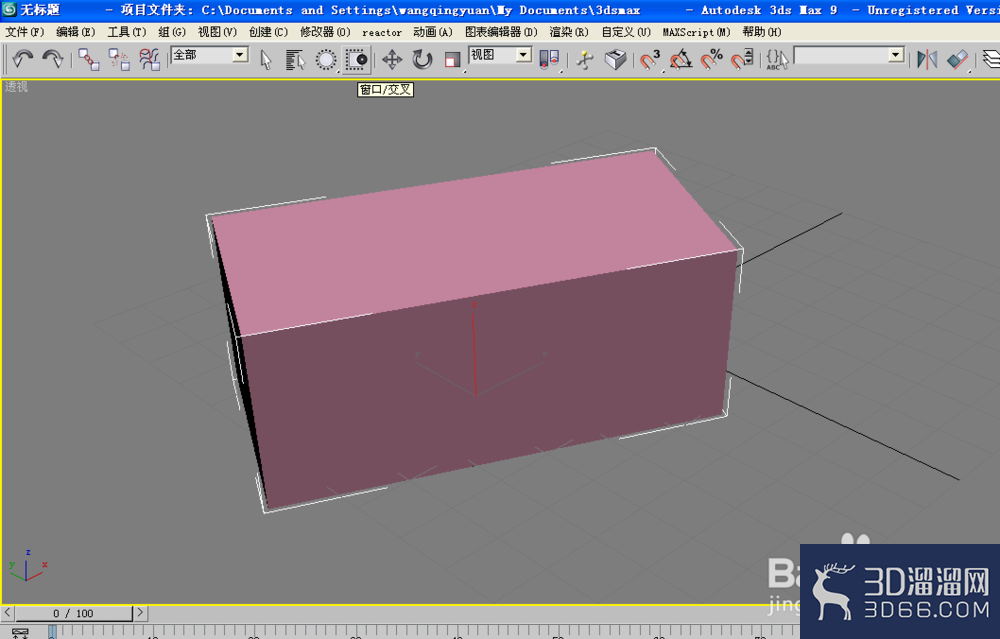Open the 自定义(U) menu
The image size is (1000, 639).
626,32
